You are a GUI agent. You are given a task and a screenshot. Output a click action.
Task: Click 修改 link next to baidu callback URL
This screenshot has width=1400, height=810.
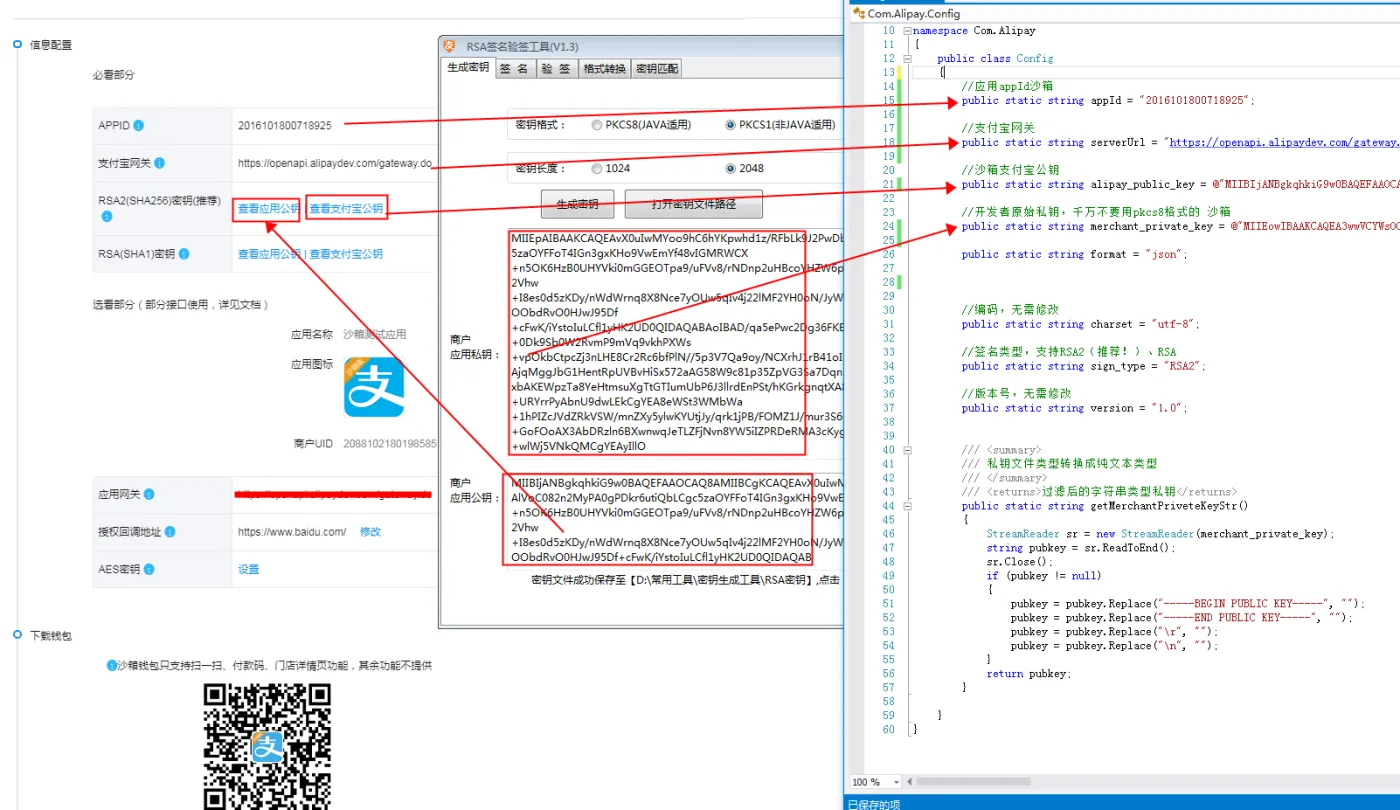tap(370, 532)
